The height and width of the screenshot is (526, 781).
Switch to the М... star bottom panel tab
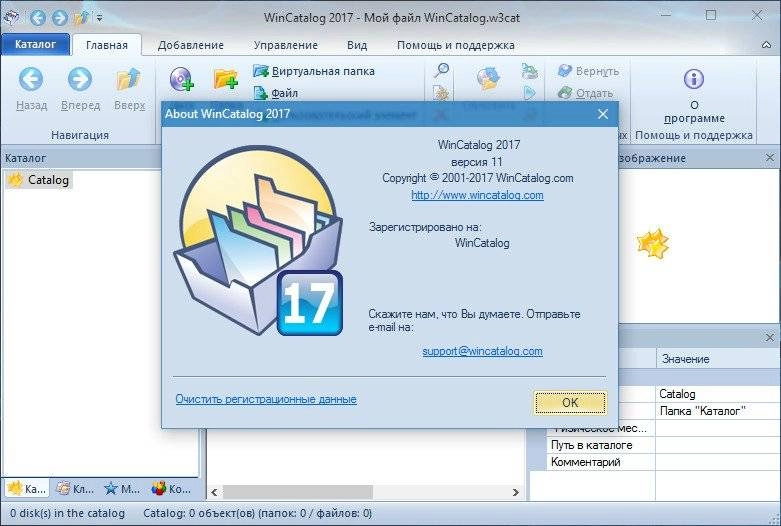click(x=122, y=489)
